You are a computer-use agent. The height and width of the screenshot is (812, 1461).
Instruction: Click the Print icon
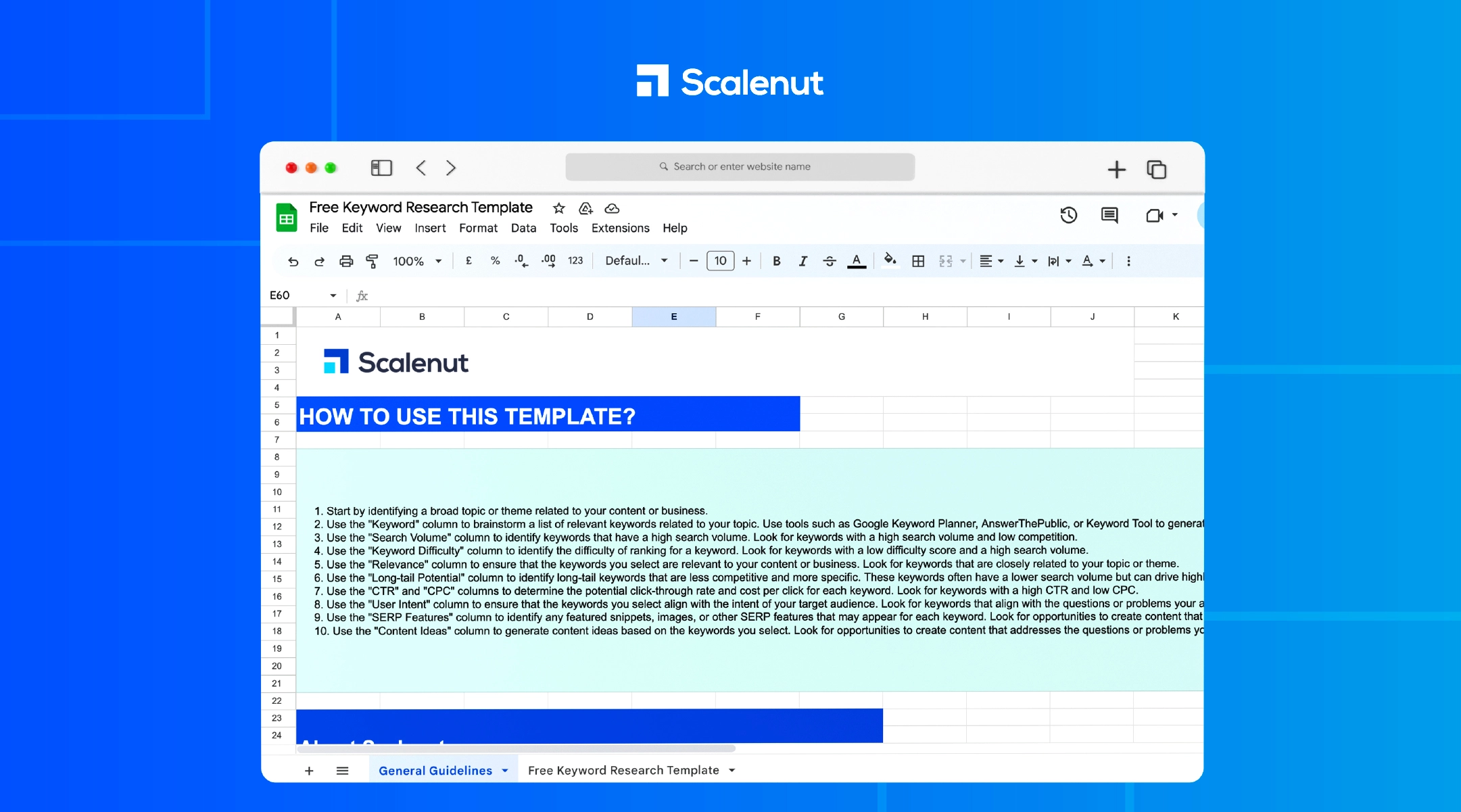(x=346, y=260)
